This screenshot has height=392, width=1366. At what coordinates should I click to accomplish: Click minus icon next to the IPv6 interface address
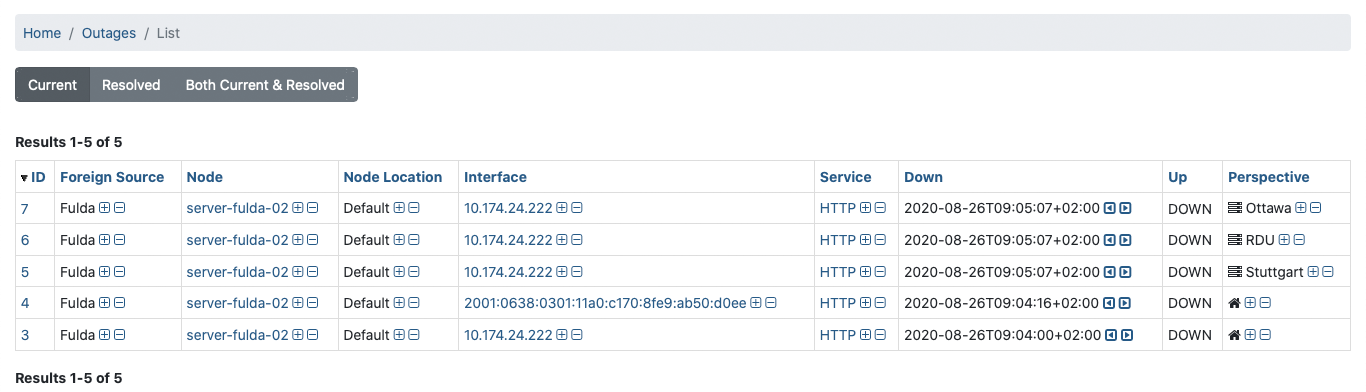pos(771,303)
